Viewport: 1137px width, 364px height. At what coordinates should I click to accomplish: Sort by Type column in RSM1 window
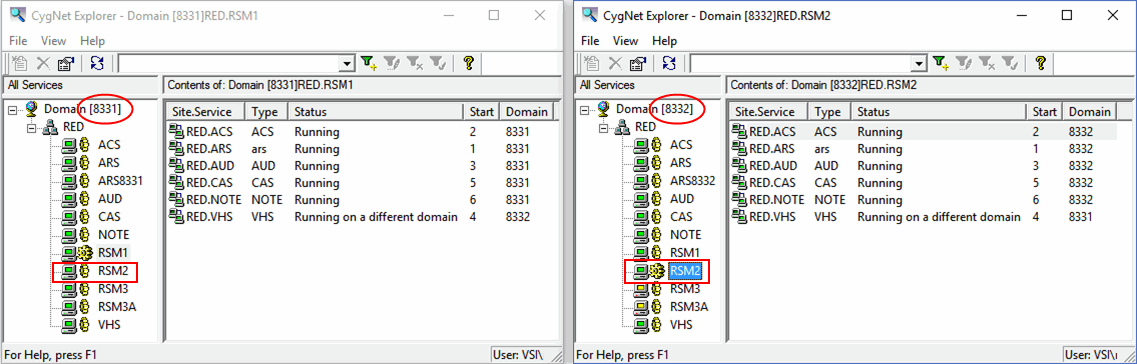tap(267, 112)
